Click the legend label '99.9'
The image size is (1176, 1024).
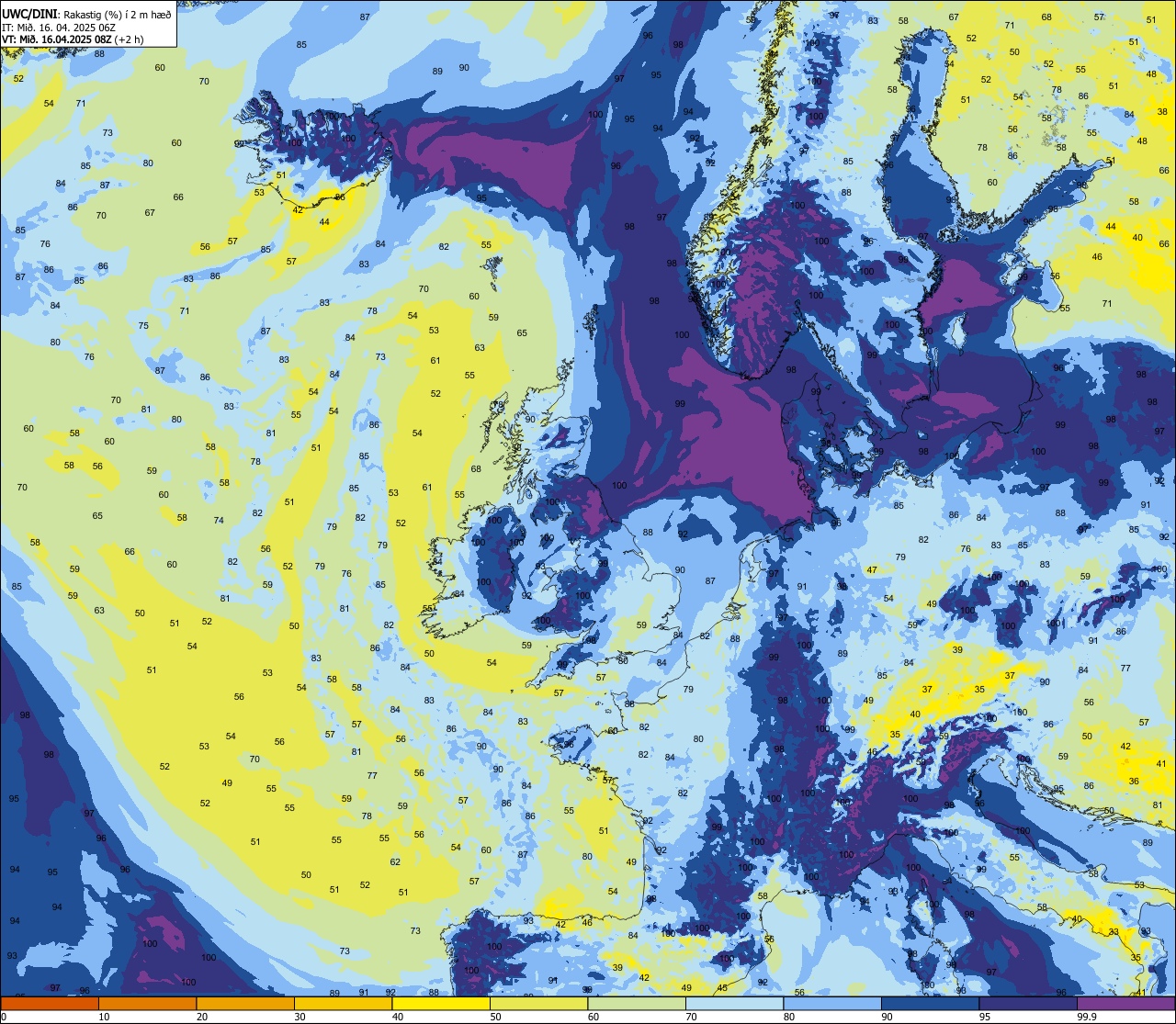pyautogui.click(x=1088, y=1017)
